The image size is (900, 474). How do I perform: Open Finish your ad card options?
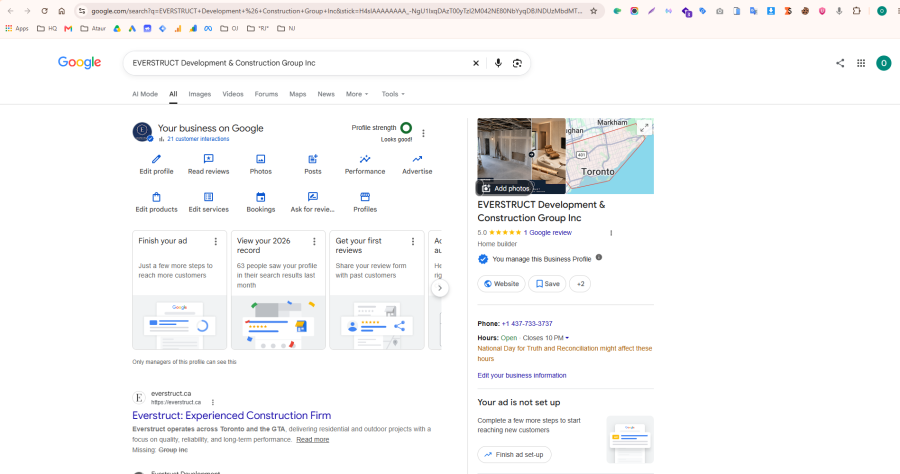pos(216,242)
